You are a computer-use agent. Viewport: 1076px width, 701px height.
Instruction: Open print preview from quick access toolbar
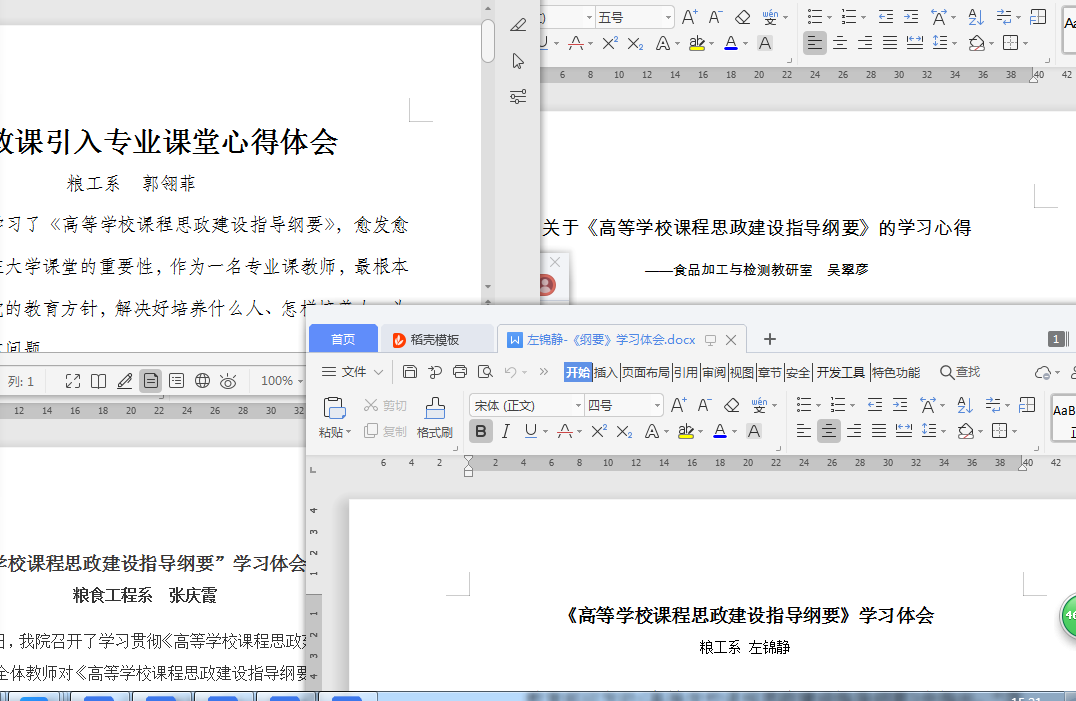485,372
